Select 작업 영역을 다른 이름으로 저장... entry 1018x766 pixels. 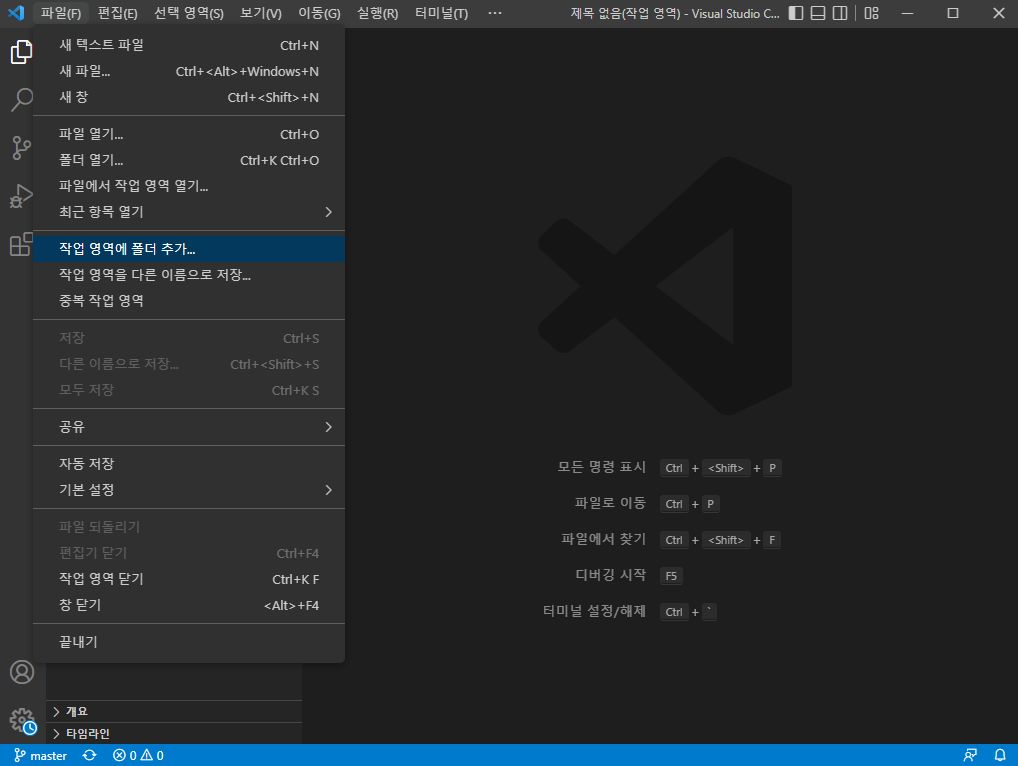pyautogui.click(x=189, y=275)
